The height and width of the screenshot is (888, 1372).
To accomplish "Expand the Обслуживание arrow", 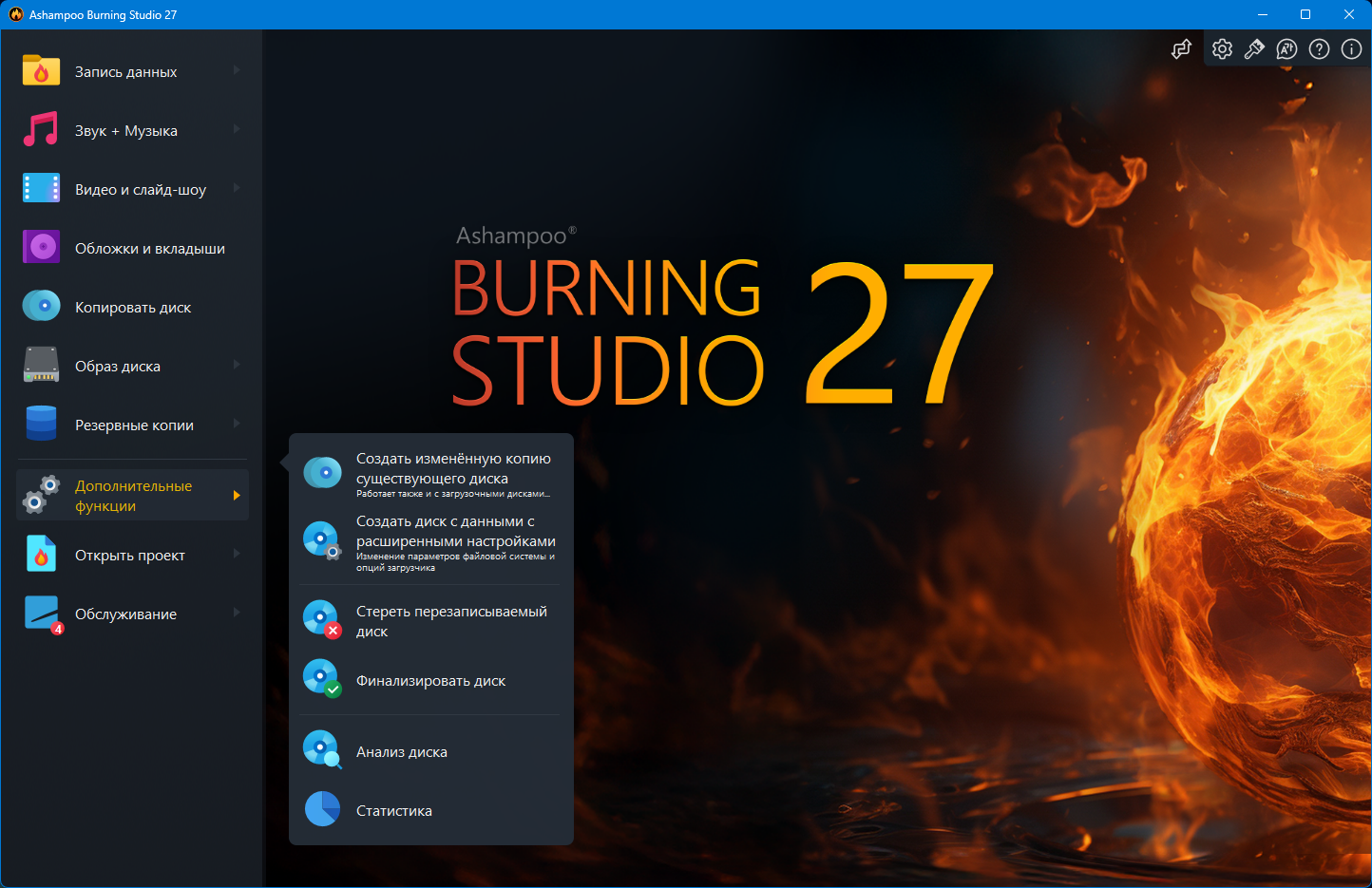I will point(237,614).
